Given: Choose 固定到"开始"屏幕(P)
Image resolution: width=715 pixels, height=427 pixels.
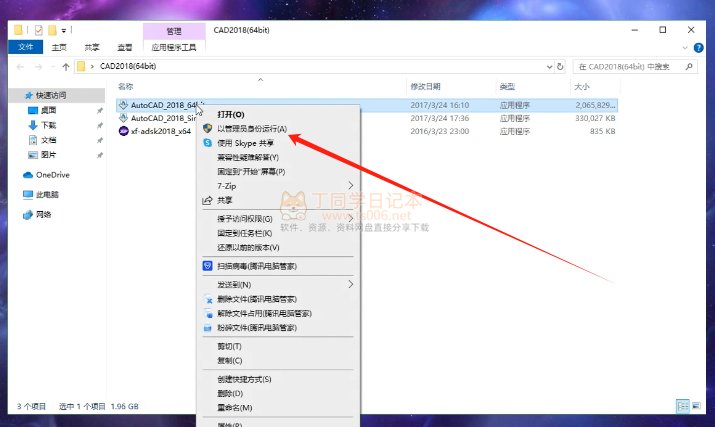Looking at the screenshot, I should (x=251, y=172).
